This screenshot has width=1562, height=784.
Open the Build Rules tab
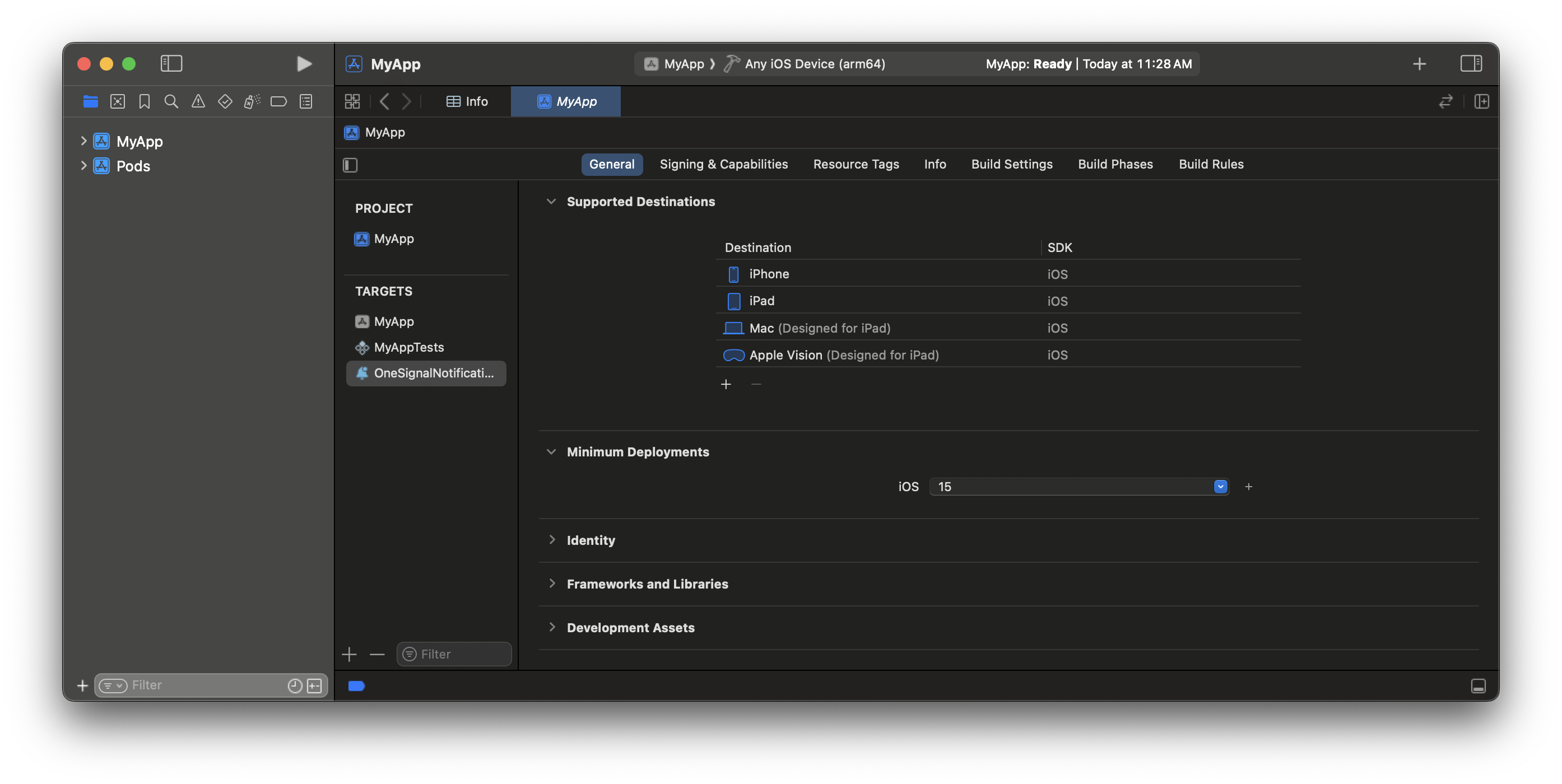tap(1211, 164)
